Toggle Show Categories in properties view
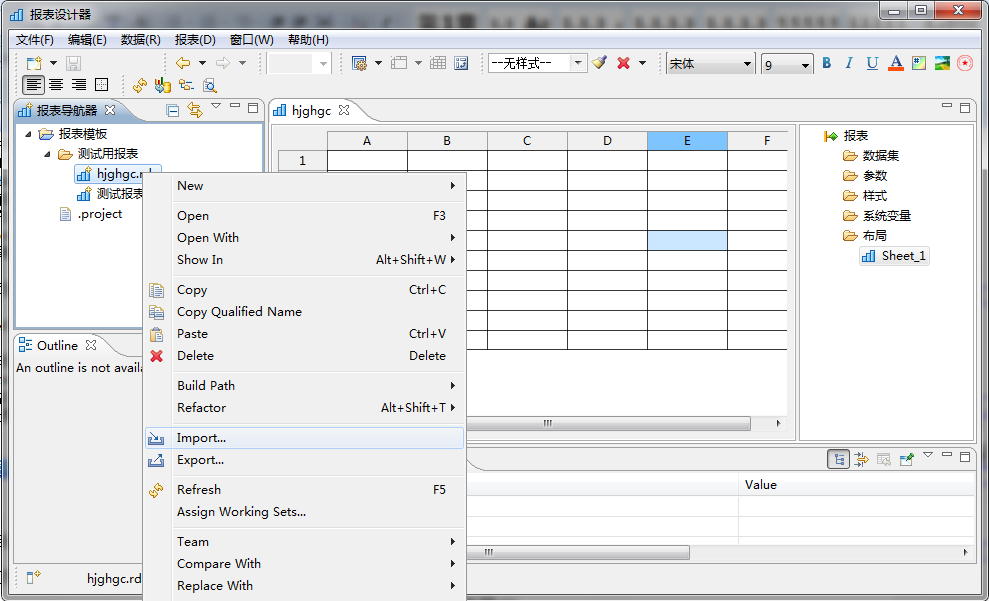The width and height of the screenshot is (989, 601). tap(838, 460)
